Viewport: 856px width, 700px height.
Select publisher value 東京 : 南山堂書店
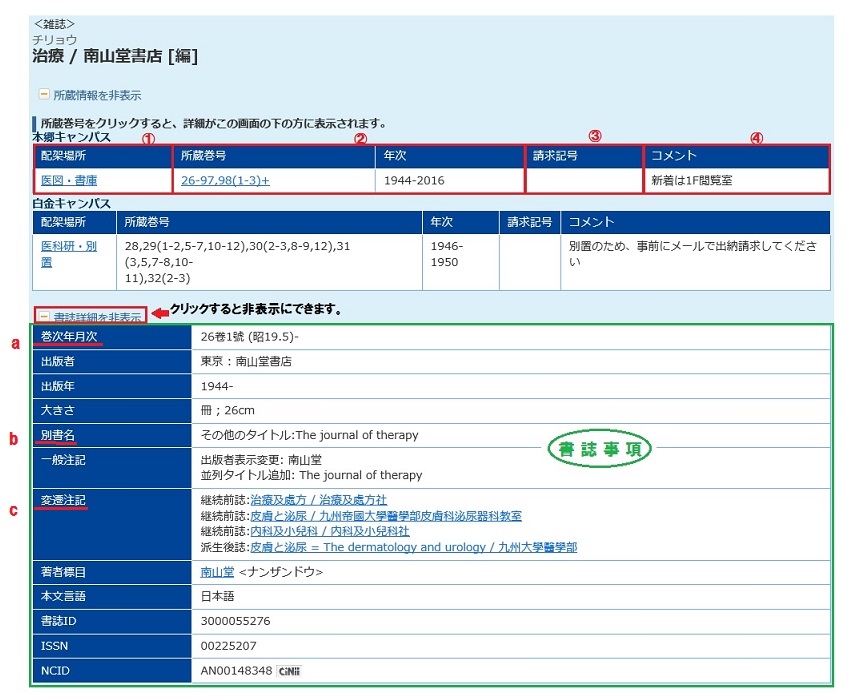click(246, 361)
